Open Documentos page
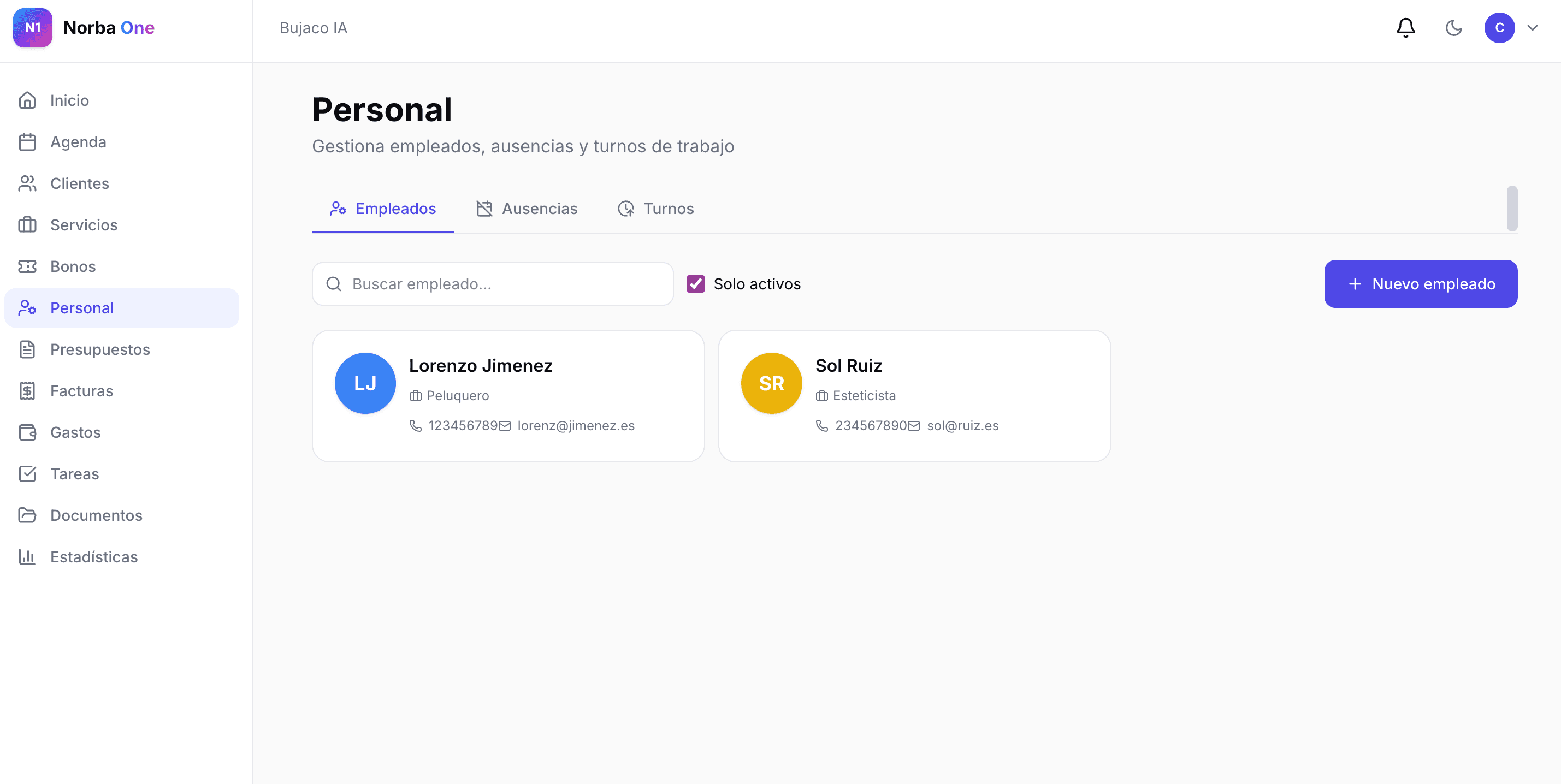1561x784 pixels. pyautogui.click(x=122, y=515)
